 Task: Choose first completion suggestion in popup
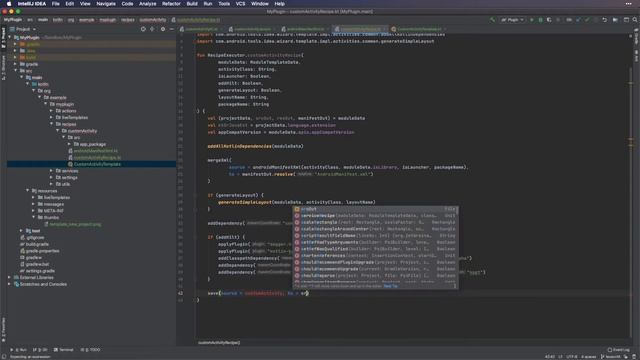pos(376,209)
